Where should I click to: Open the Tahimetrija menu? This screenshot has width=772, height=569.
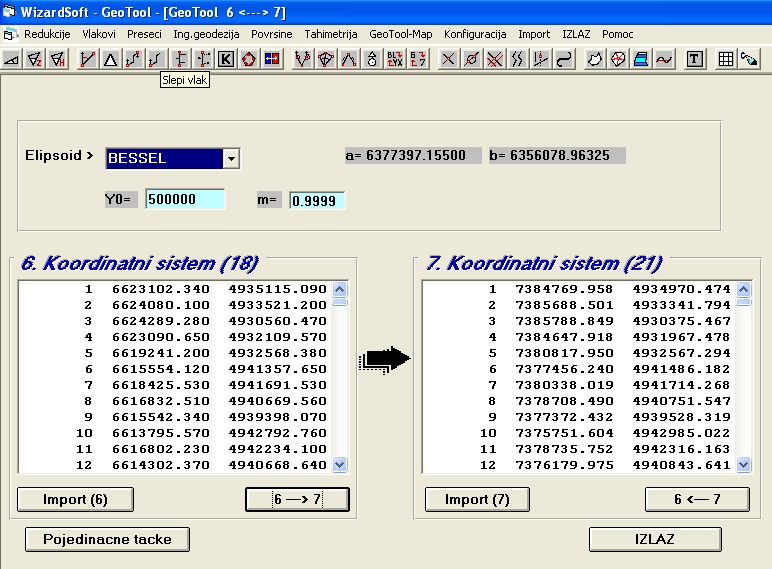[330, 34]
